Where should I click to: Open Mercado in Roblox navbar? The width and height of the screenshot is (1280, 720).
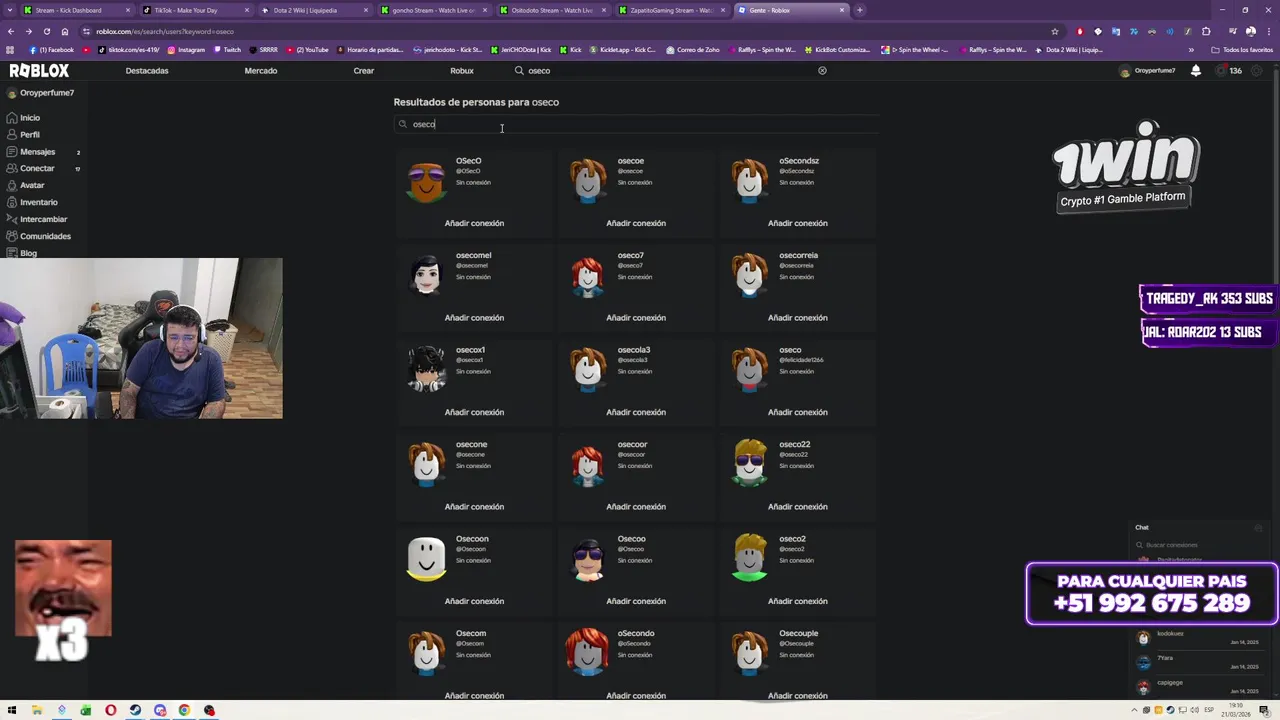coord(261,71)
